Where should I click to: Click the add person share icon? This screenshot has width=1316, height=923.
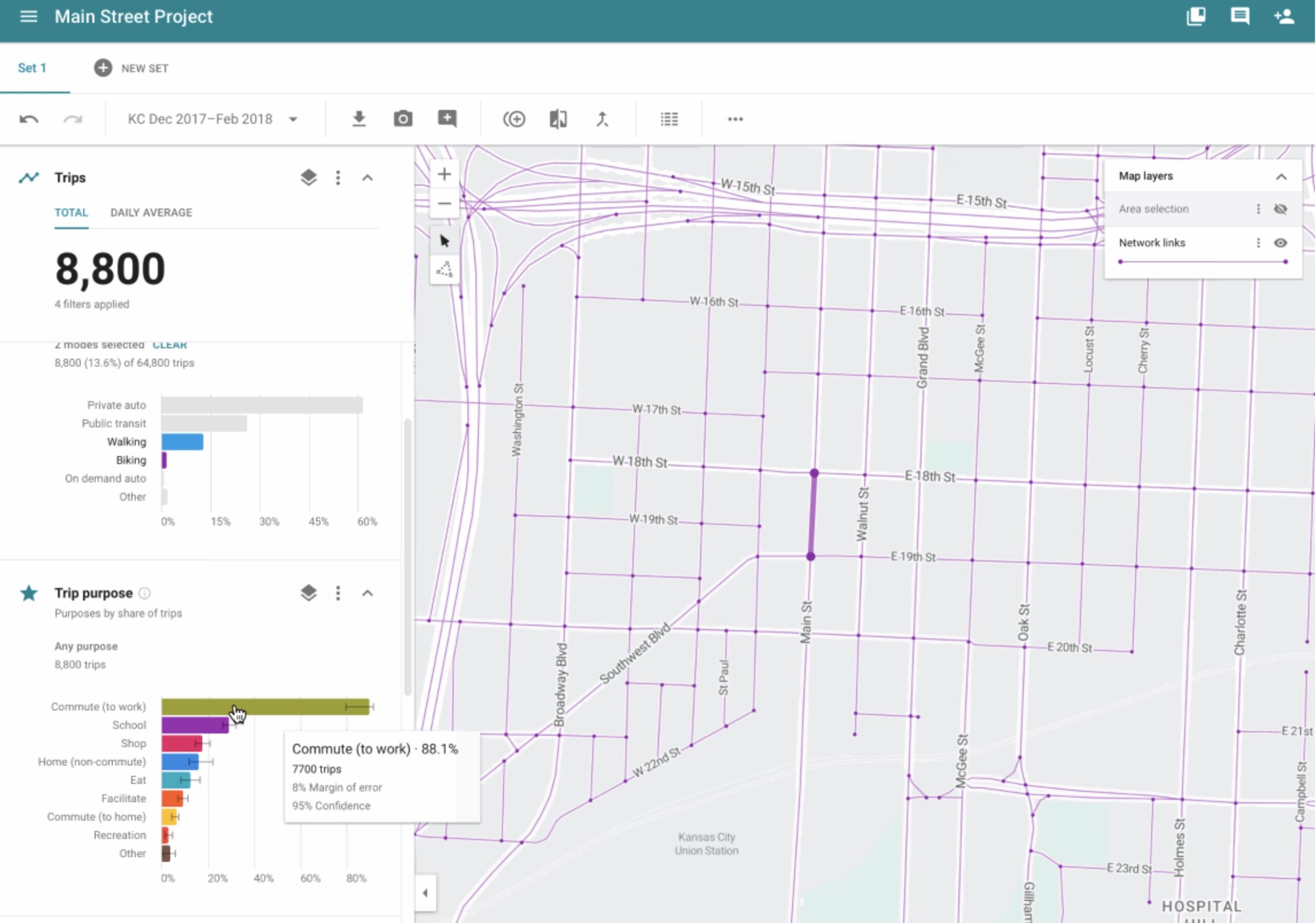pos(1284,16)
